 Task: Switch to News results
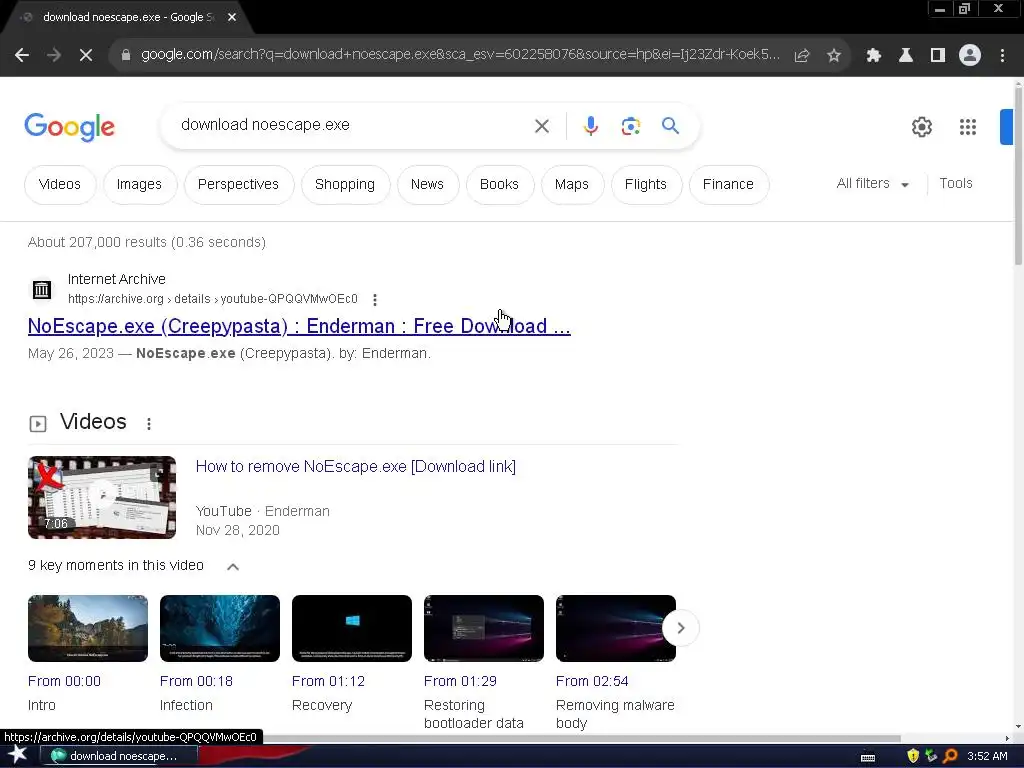click(x=427, y=185)
